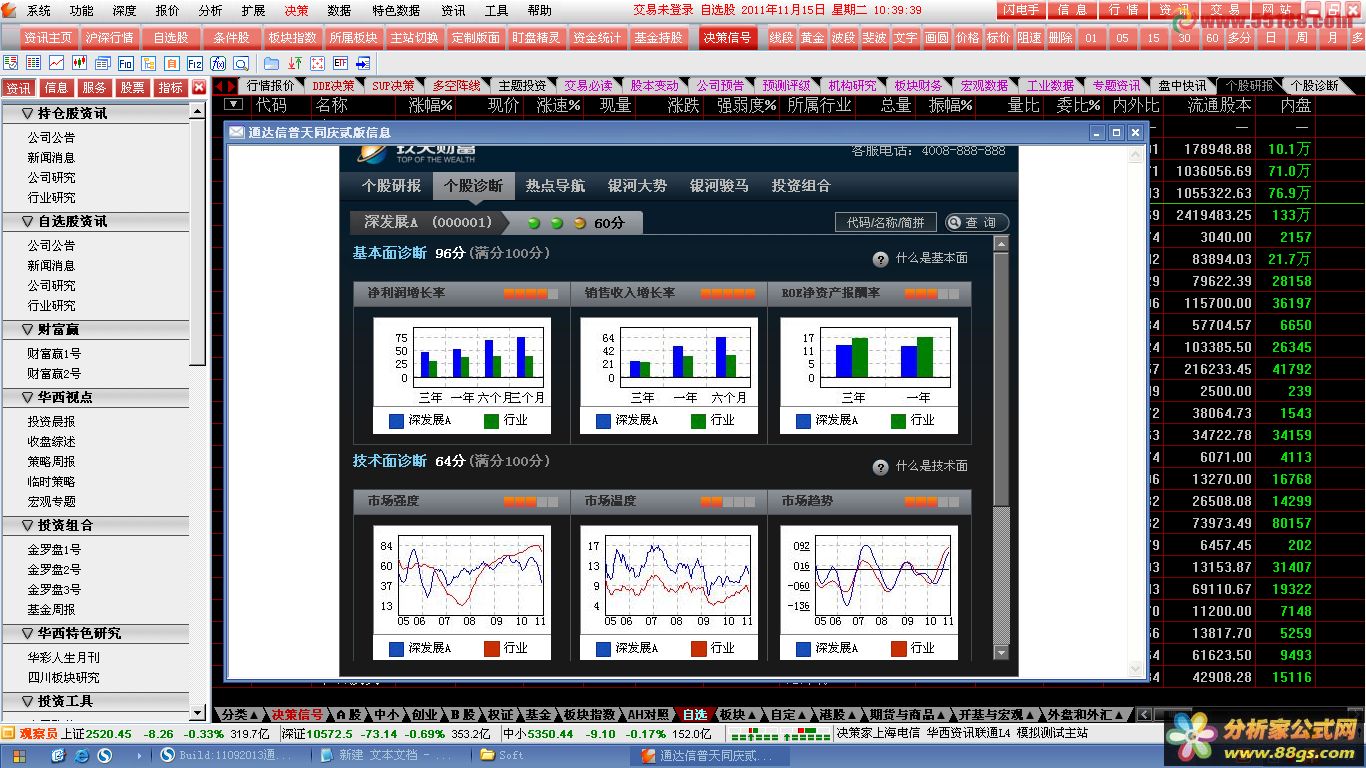Switch to the 个股研报 tab in dialog
The height and width of the screenshot is (768, 1366).
391,185
